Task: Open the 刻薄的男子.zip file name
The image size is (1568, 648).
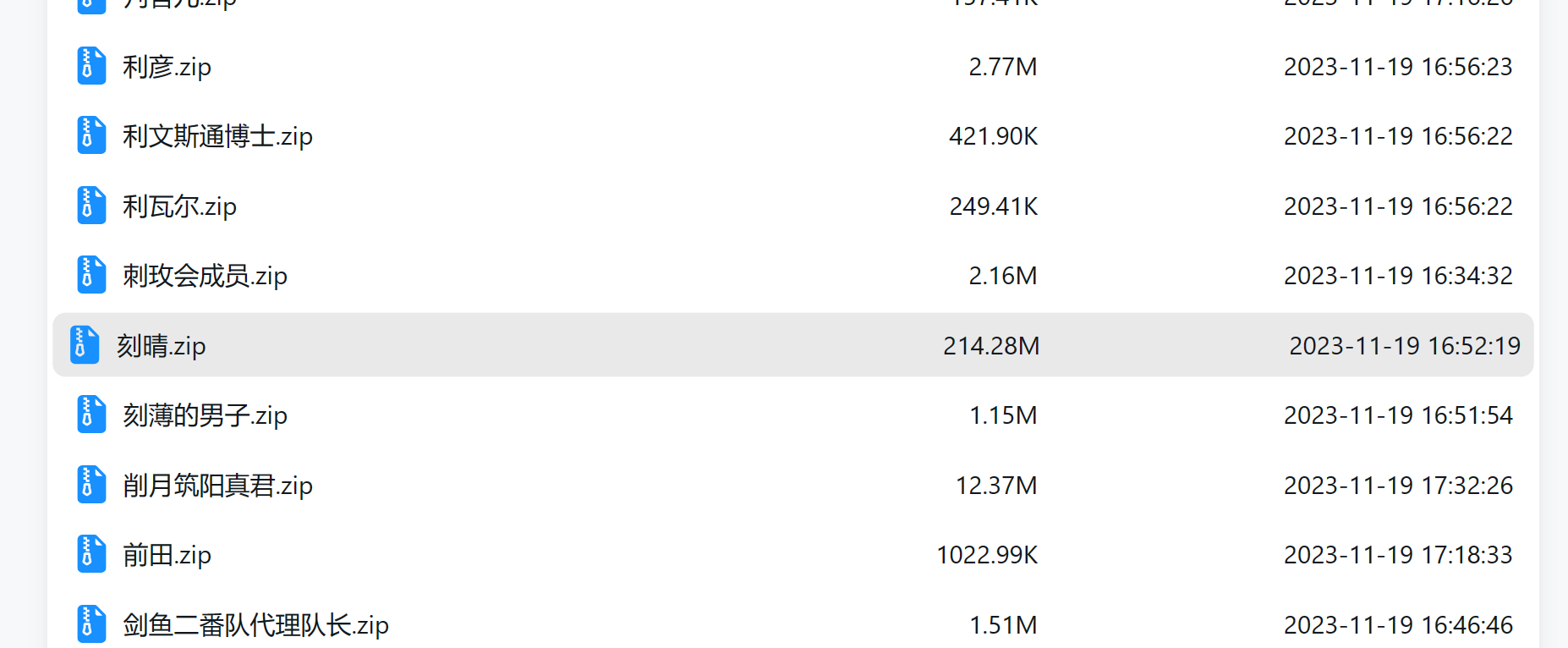Action: point(205,415)
